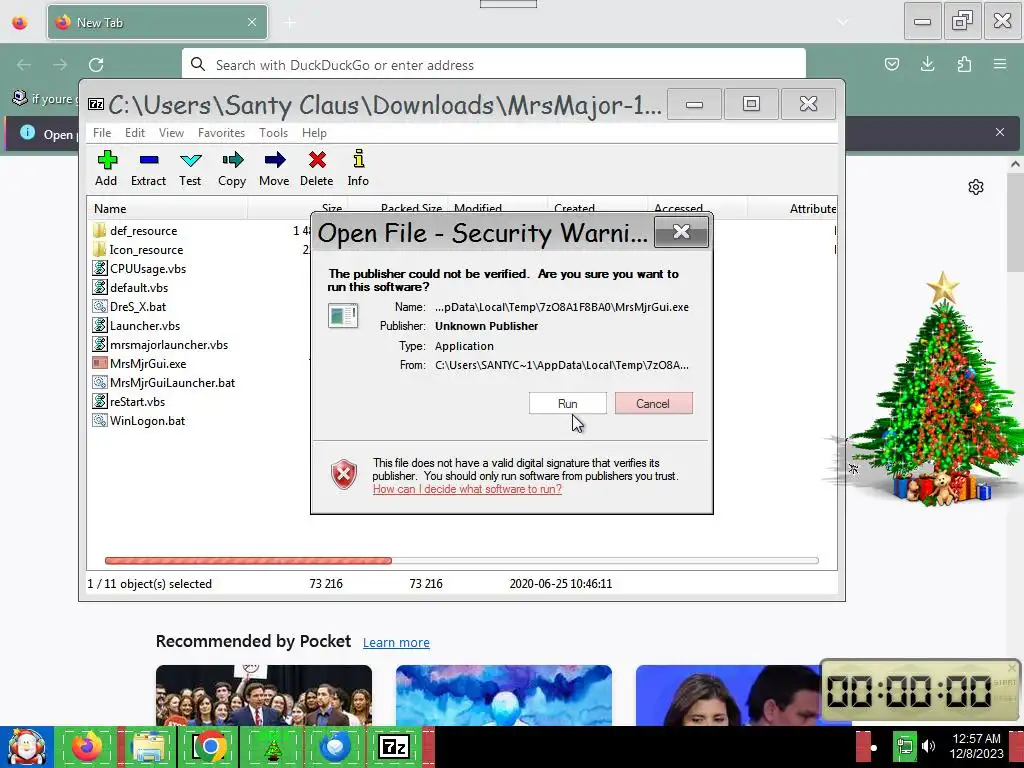Select the default.vbs file

point(131,287)
